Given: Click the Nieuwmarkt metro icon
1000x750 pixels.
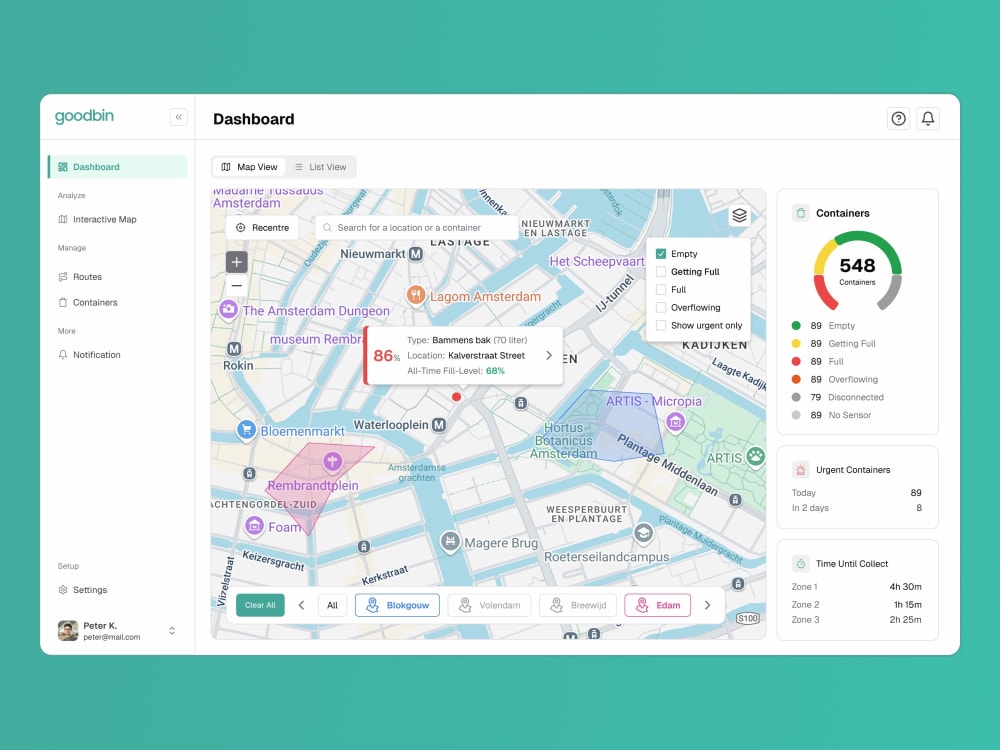Looking at the screenshot, I should click(x=416, y=254).
